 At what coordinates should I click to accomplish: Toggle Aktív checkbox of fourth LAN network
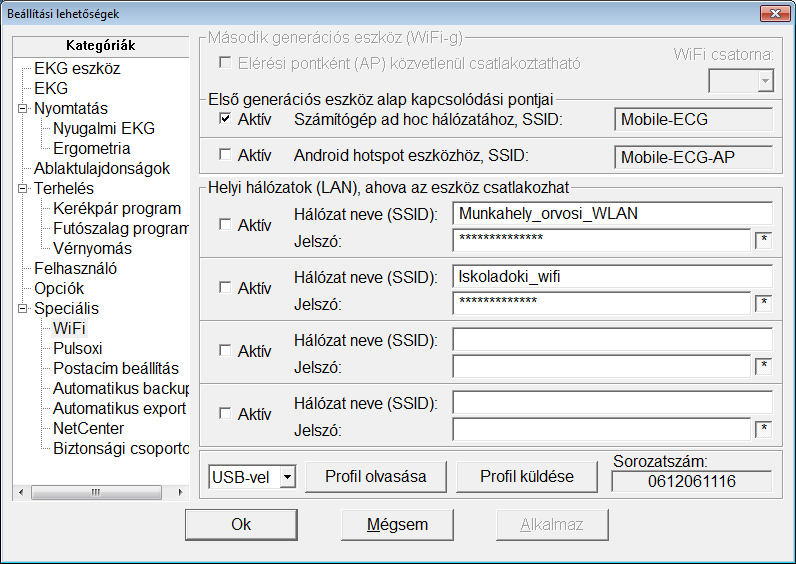click(225, 413)
